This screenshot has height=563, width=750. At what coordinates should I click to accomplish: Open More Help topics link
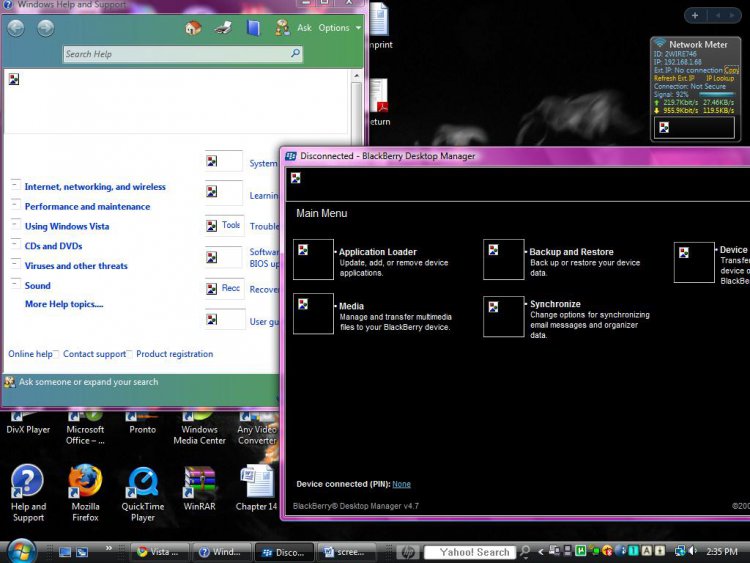tap(64, 304)
